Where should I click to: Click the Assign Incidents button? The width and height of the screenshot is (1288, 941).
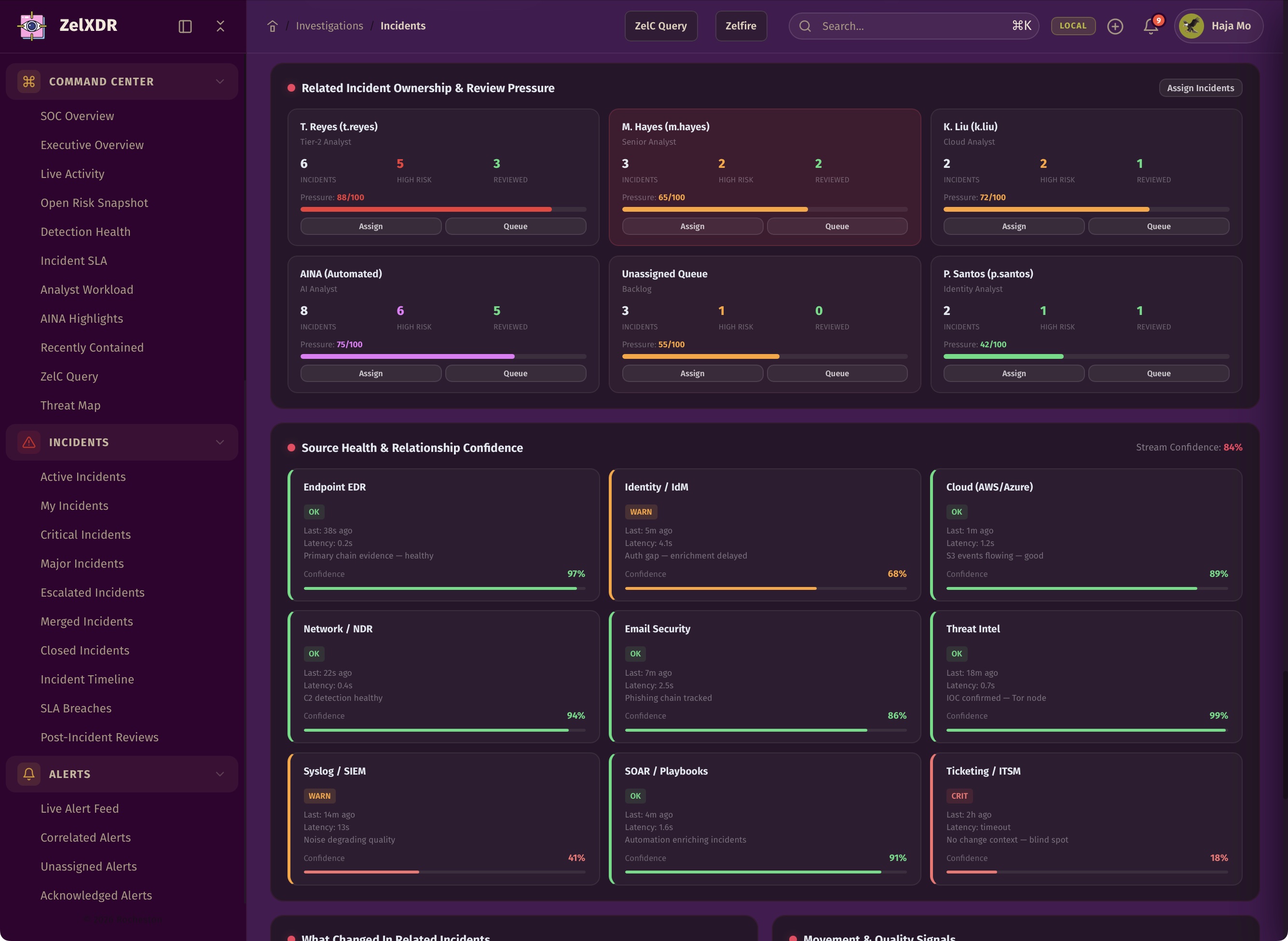pyautogui.click(x=1200, y=88)
